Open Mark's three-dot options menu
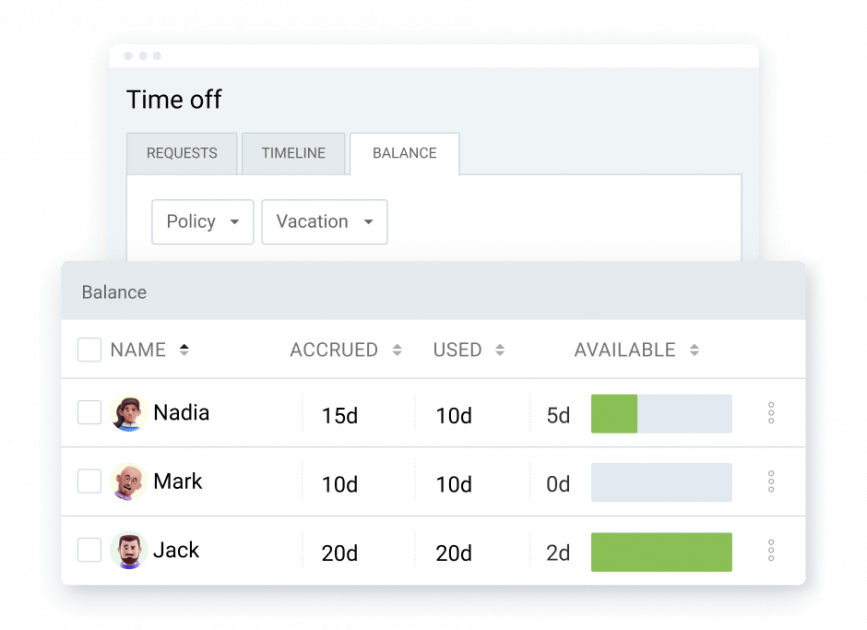The image size is (867, 630). click(771, 482)
